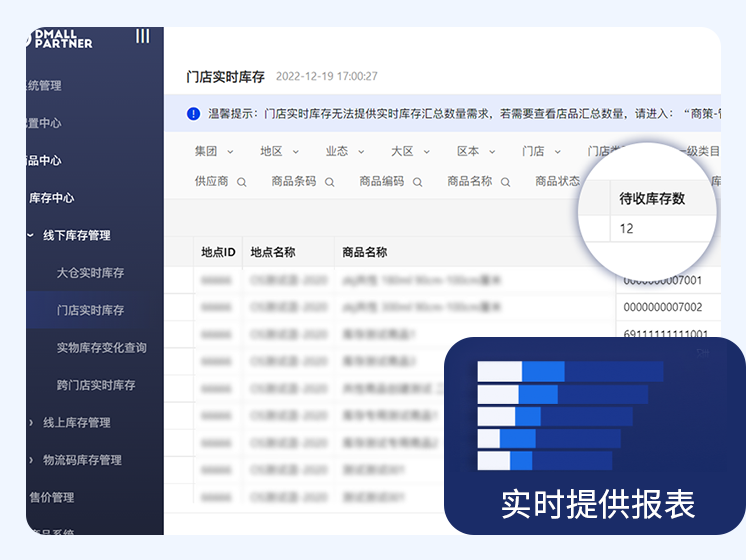
Task: Open 售价管理 in the sidebar
Action: pyautogui.click(x=51, y=497)
